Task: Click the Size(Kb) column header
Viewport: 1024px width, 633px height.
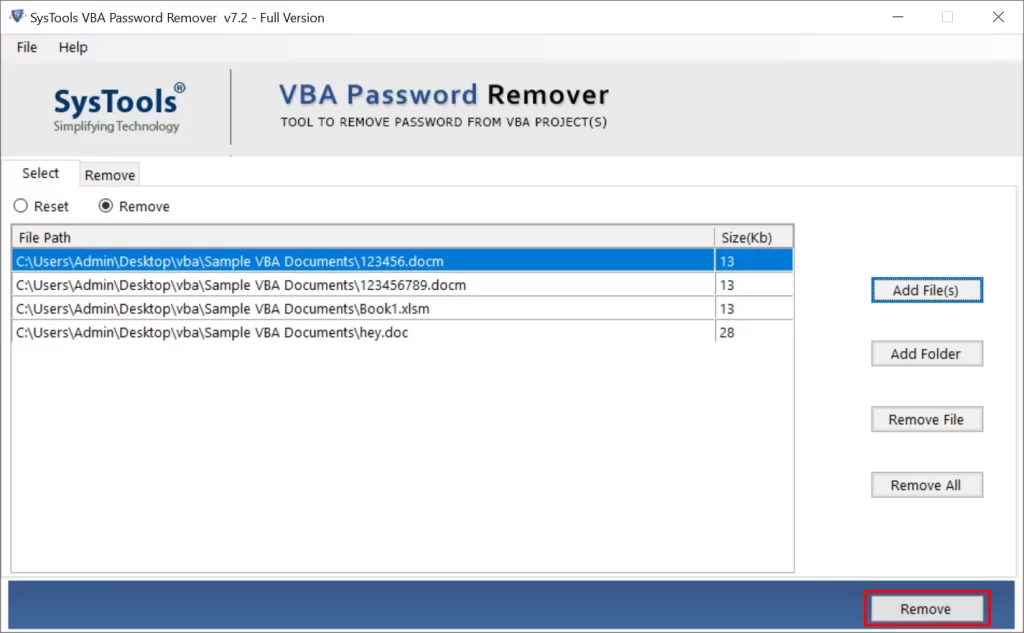Action: (754, 237)
